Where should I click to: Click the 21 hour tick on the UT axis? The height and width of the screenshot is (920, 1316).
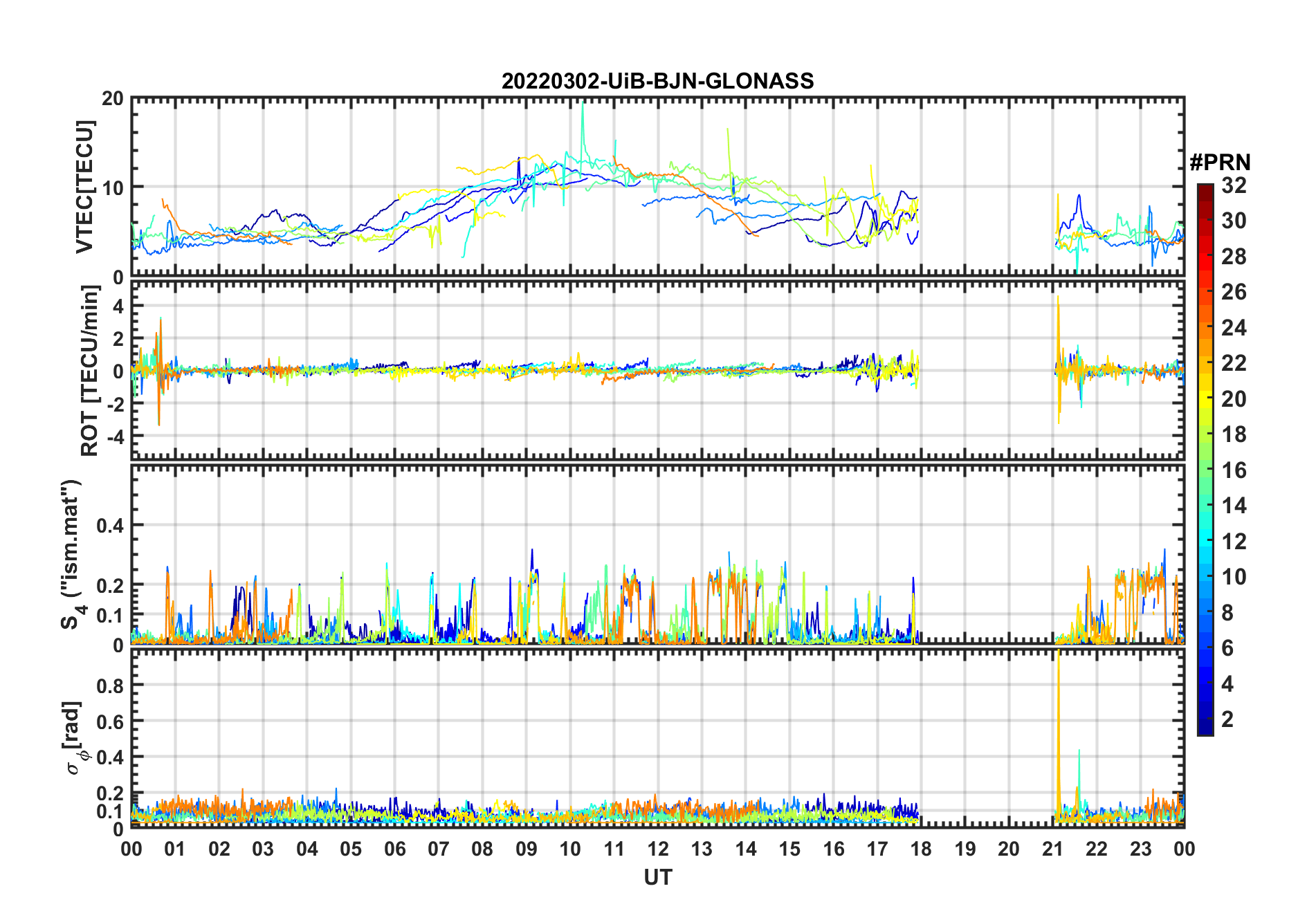click(x=1052, y=849)
